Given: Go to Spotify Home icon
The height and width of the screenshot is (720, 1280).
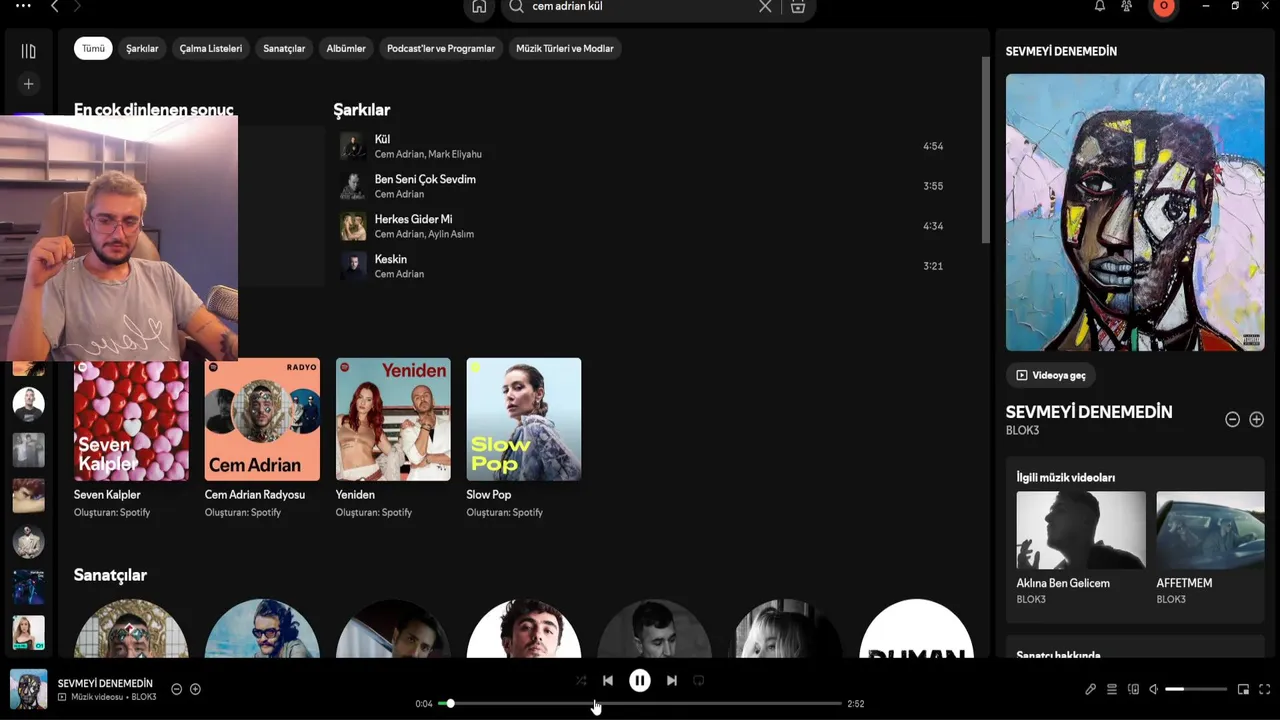Looking at the screenshot, I should pos(479,7).
